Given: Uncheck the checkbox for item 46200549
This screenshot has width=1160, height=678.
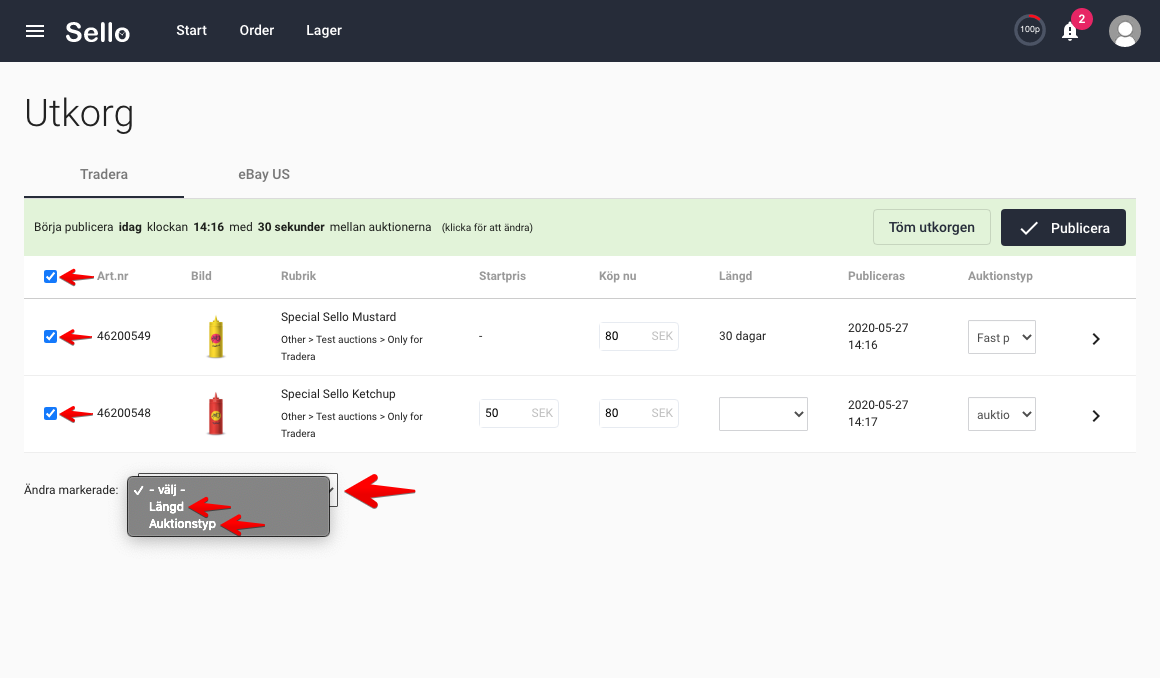Looking at the screenshot, I should point(50,336).
